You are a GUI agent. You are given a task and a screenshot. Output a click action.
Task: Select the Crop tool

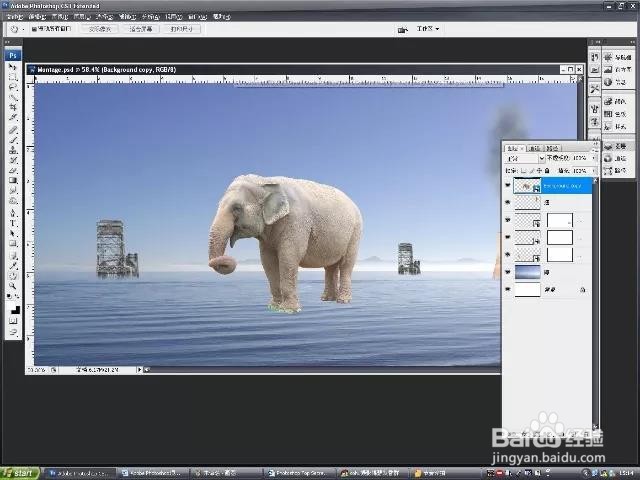pos(13,108)
